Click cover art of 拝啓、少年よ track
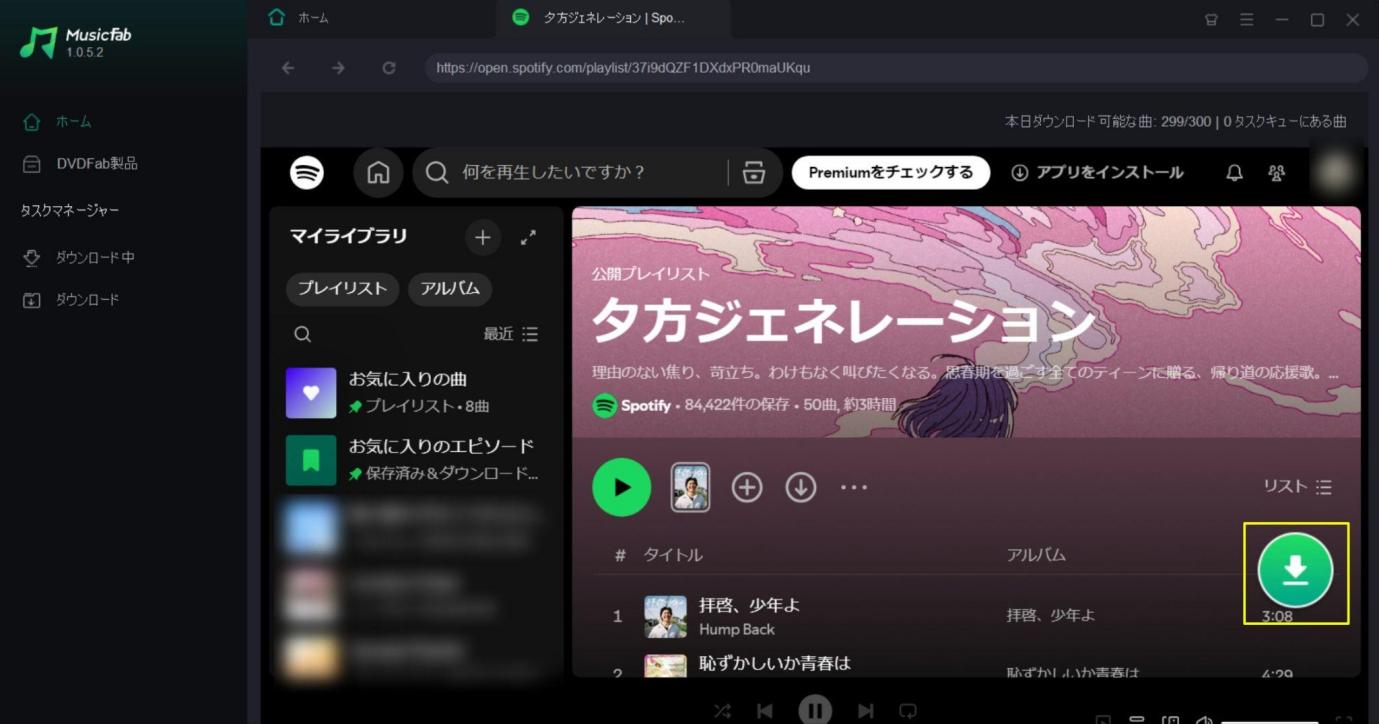Image resolution: width=1379 pixels, height=724 pixels. click(665, 617)
